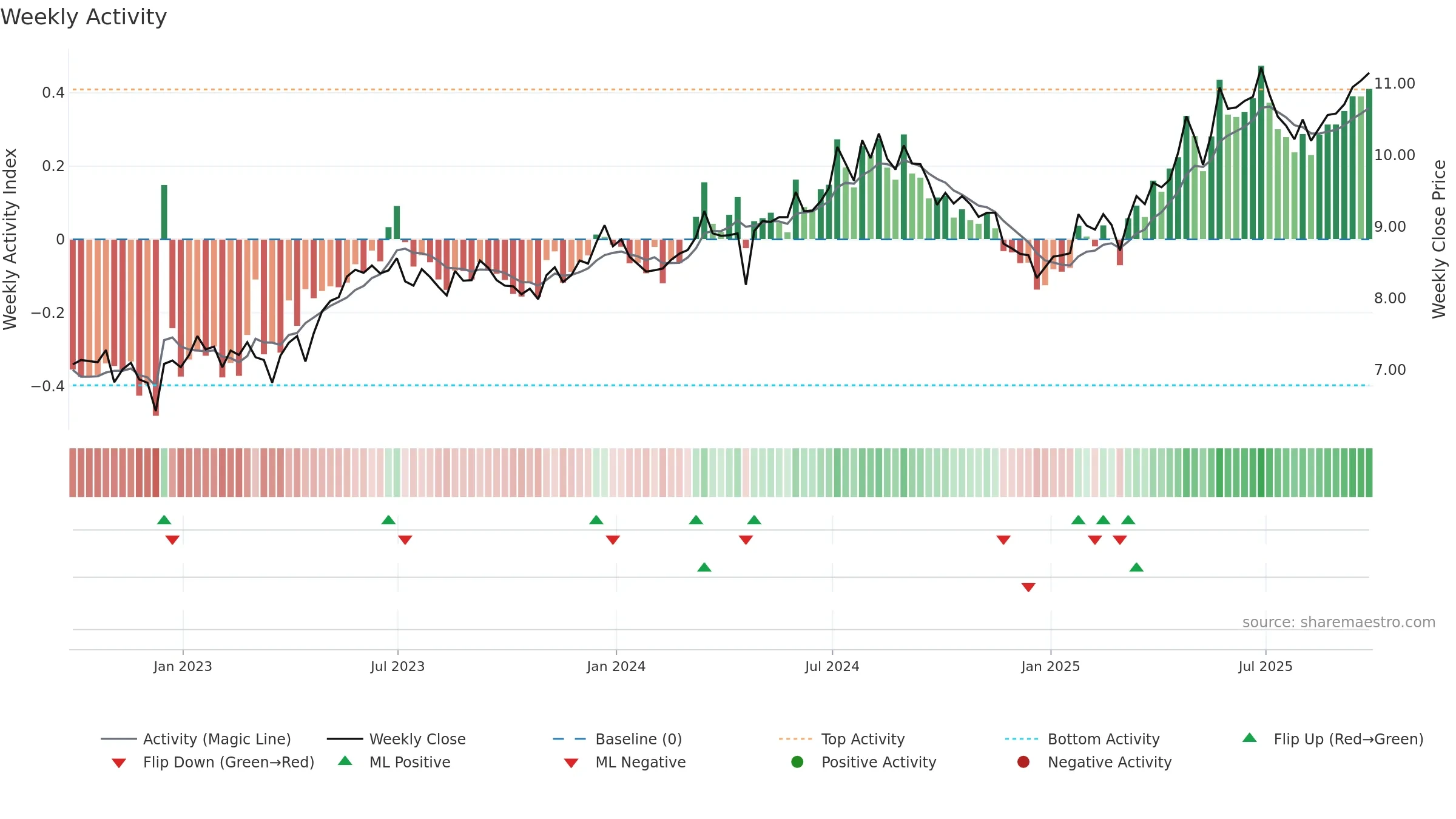Click the Weekly Activity chart title
This screenshot has width=1456, height=819.
pos(84,17)
